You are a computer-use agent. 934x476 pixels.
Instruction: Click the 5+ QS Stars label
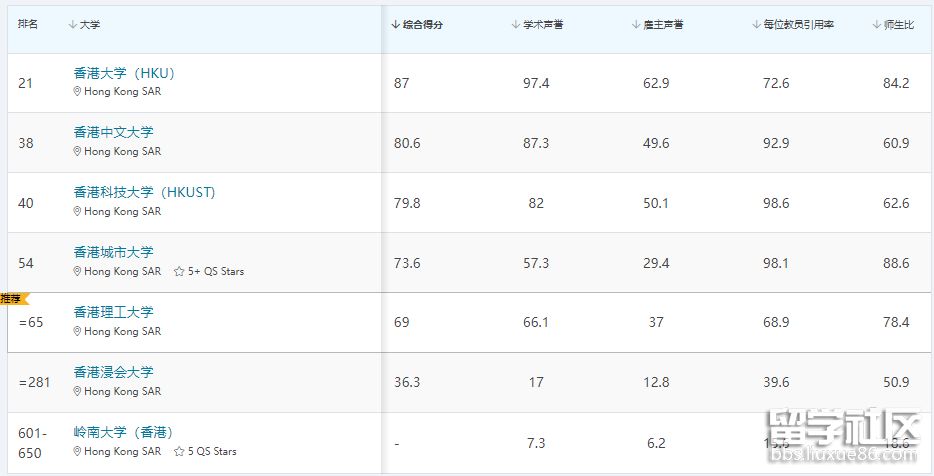(x=216, y=272)
